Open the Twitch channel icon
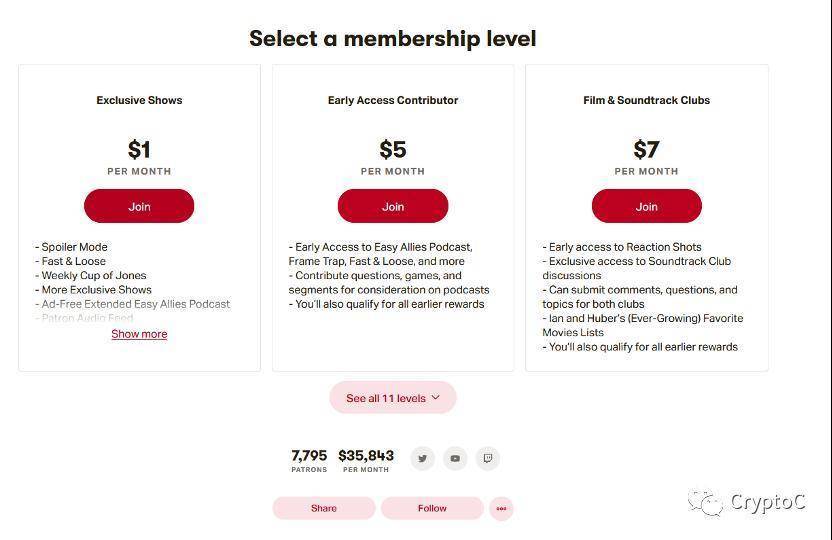832x540 pixels. [x=487, y=458]
